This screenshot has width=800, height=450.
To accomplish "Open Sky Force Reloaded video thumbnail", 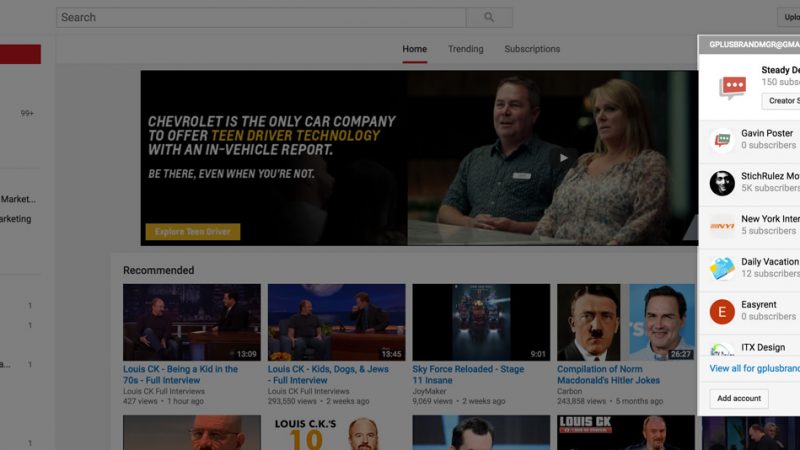I will (x=481, y=322).
